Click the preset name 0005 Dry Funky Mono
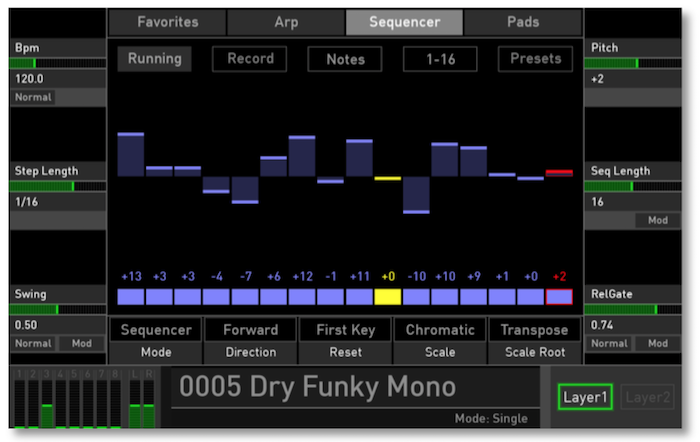Screen dimensions: 700x442 pos(317,388)
